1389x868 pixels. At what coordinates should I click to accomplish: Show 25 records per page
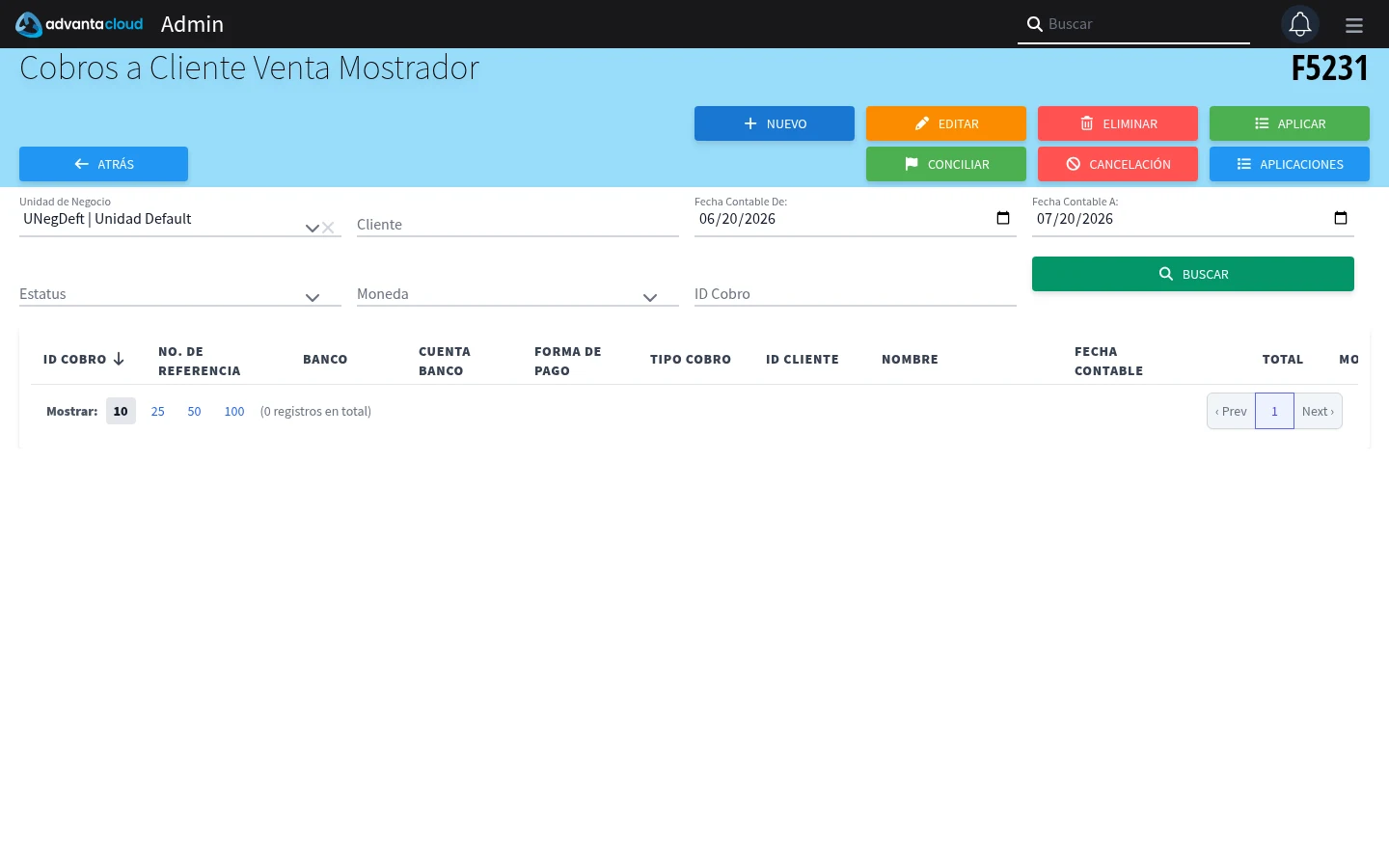pyautogui.click(x=158, y=411)
